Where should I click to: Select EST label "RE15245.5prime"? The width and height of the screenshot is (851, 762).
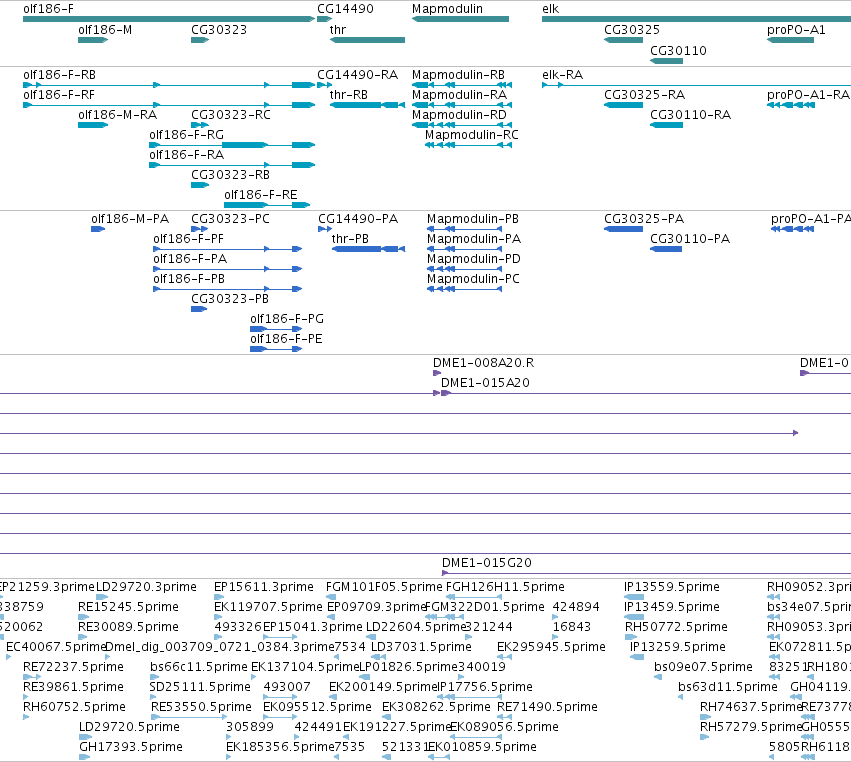click(x=128, y=607)
